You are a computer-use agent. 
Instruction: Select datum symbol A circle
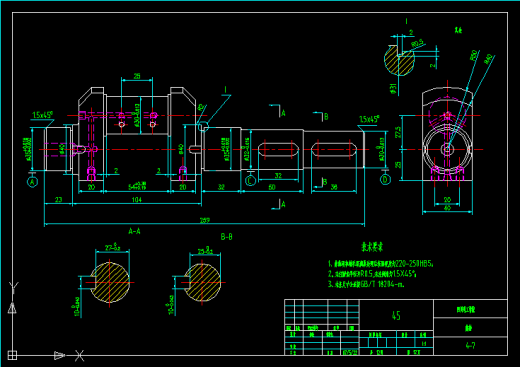(x=32, y=182)
